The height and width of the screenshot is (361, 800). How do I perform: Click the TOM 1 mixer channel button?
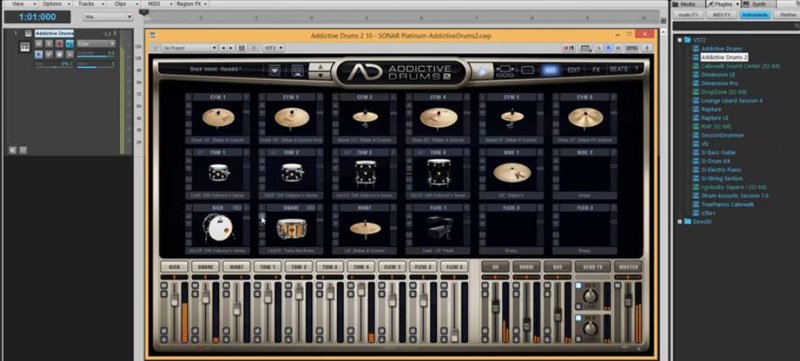[268, 267]
